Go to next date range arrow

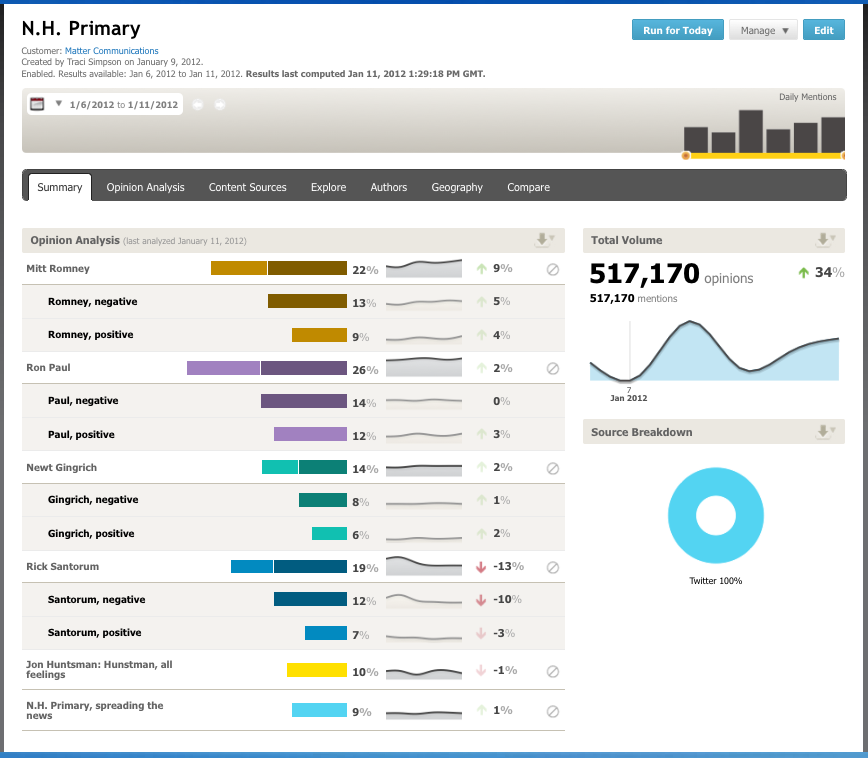(x=220, y=105)
